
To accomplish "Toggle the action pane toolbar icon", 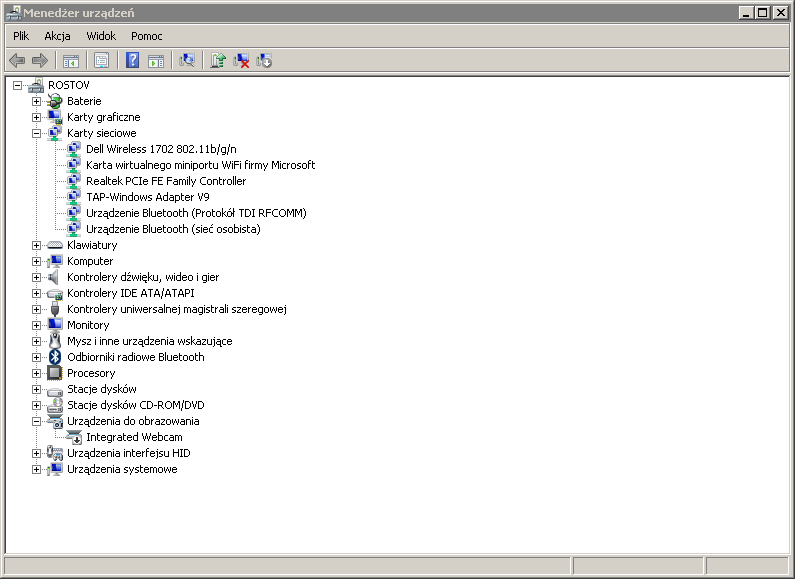I will coord(156,61).
